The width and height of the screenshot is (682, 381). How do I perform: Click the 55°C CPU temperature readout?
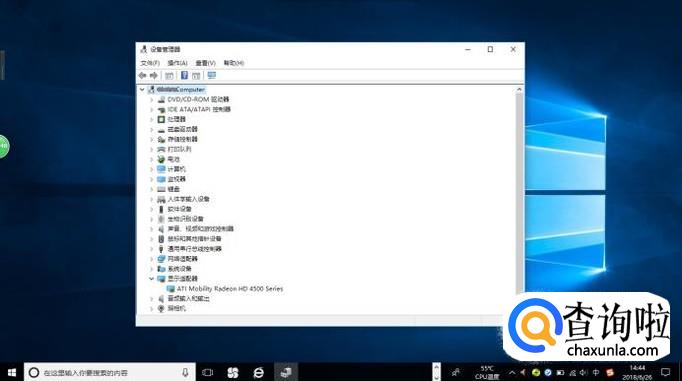pyautogui.click(x=487, y=373)
